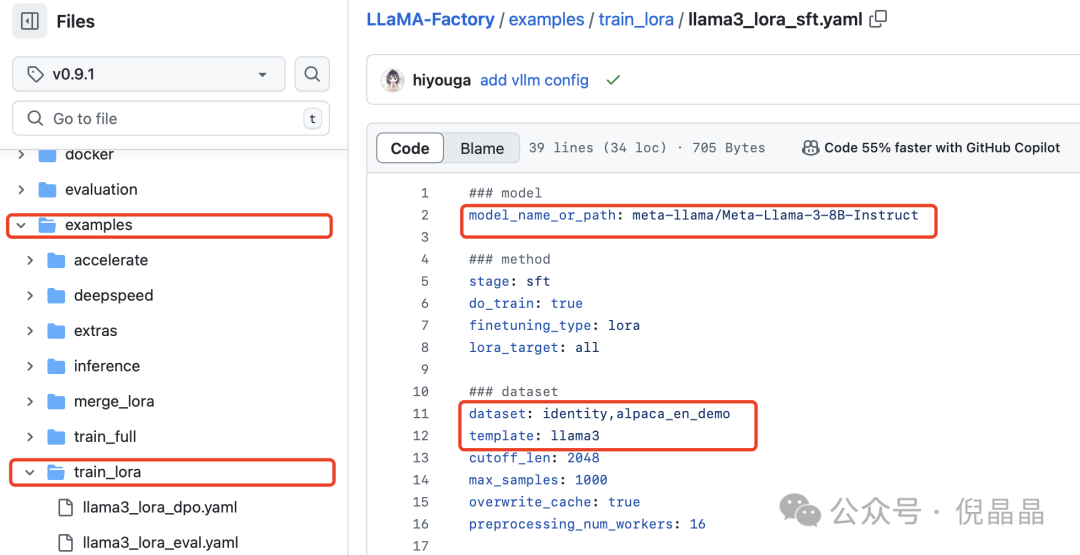Click file icon of llama3_lora_eval.yaml

pyautogui.click(x=65, y=543)
